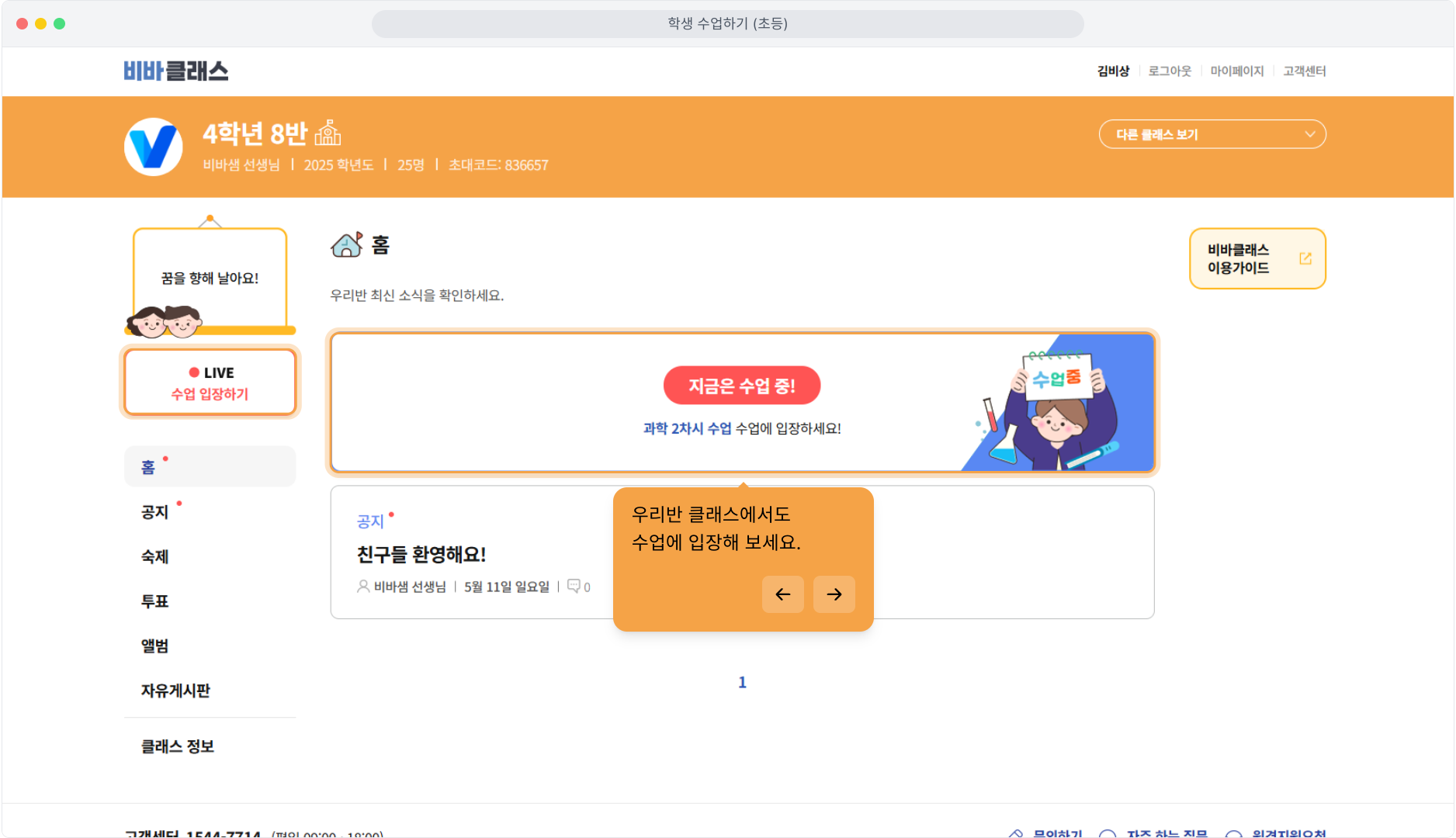Click the left arrow in tooltip
The image size is (1456, 838).
tap(783, 594)
